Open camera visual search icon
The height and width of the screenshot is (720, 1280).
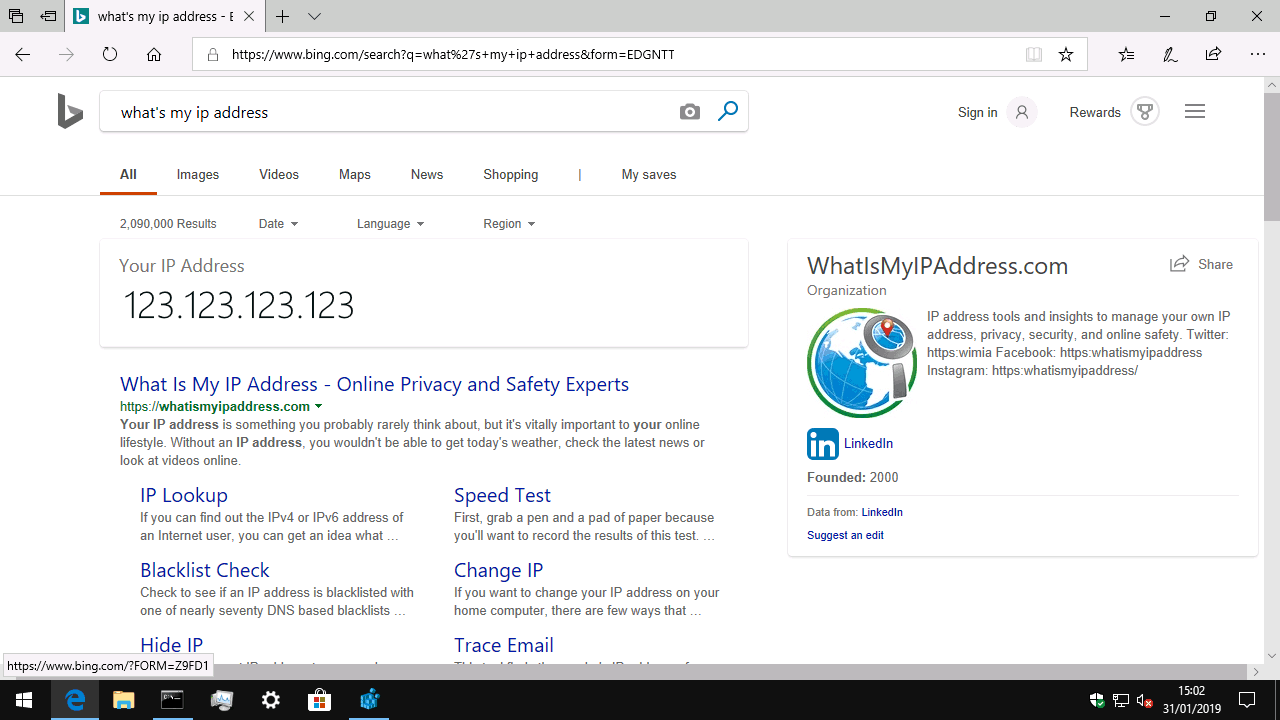(x=690, y=112)
